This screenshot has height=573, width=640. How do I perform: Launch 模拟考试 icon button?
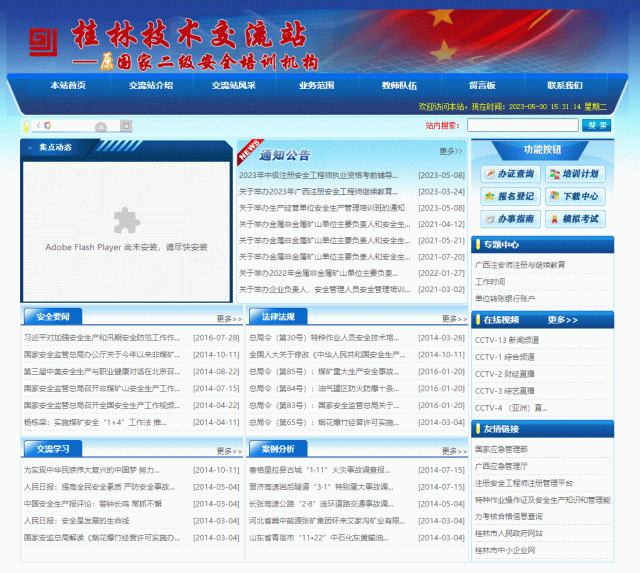(x=574, y=219)
